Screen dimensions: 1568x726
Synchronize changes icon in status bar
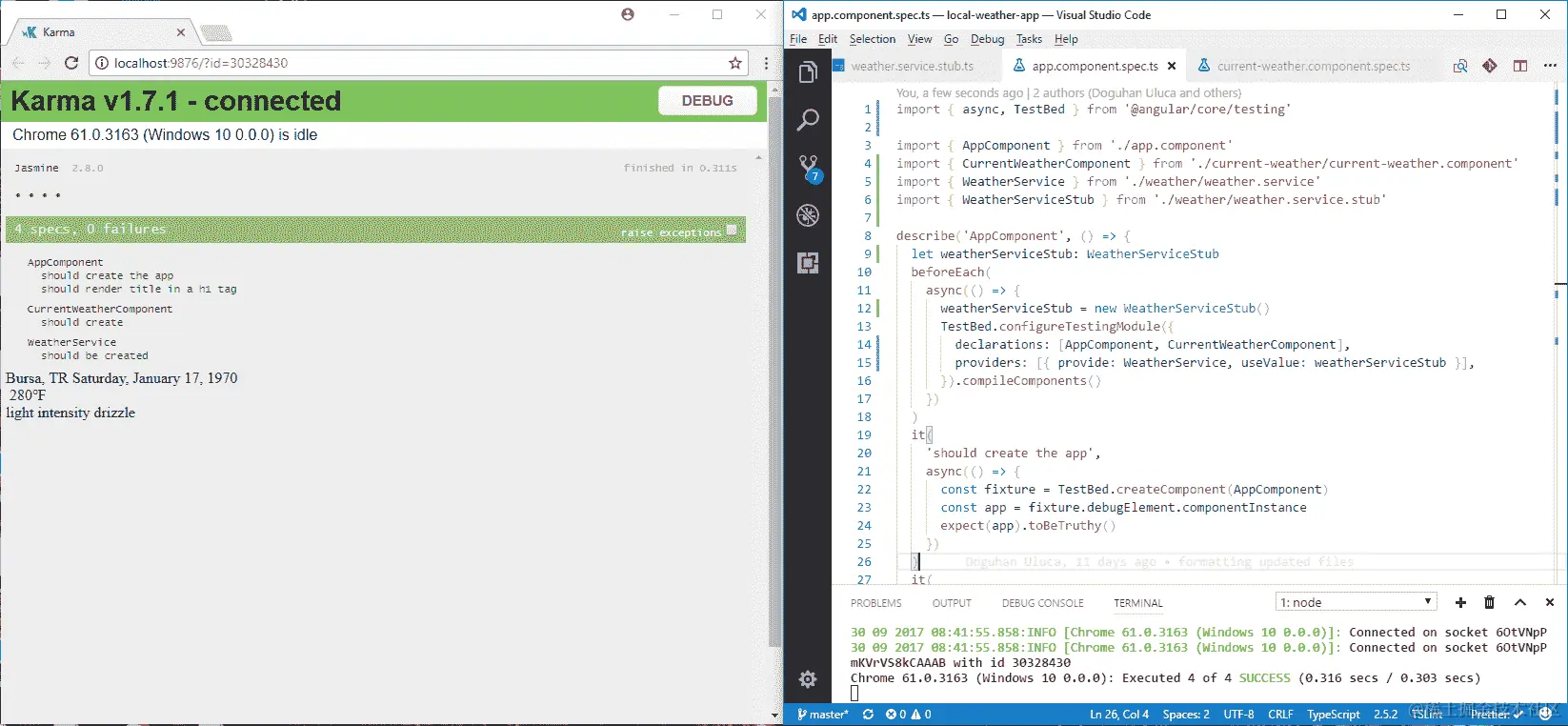pyautogui.click(x=868, y=714)
